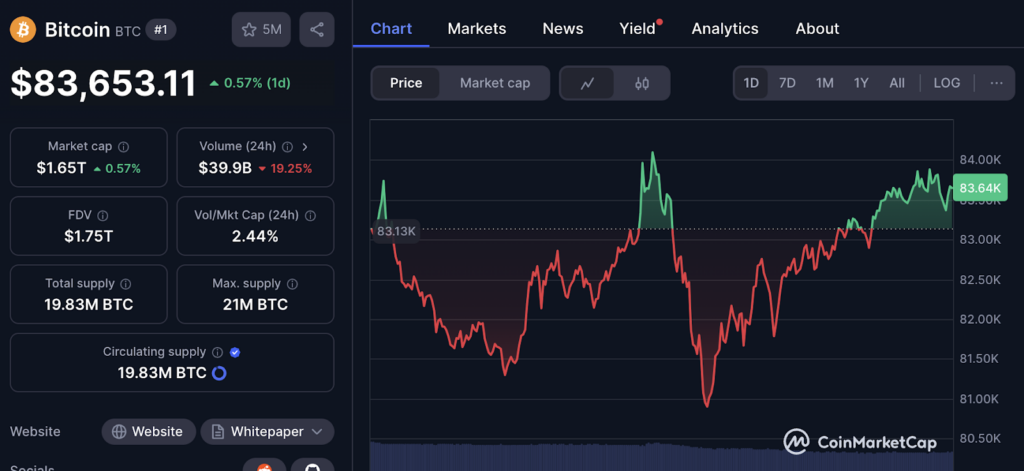Switch chart to Market cap
Viewport: 1024px width, 471px height.
495,83
